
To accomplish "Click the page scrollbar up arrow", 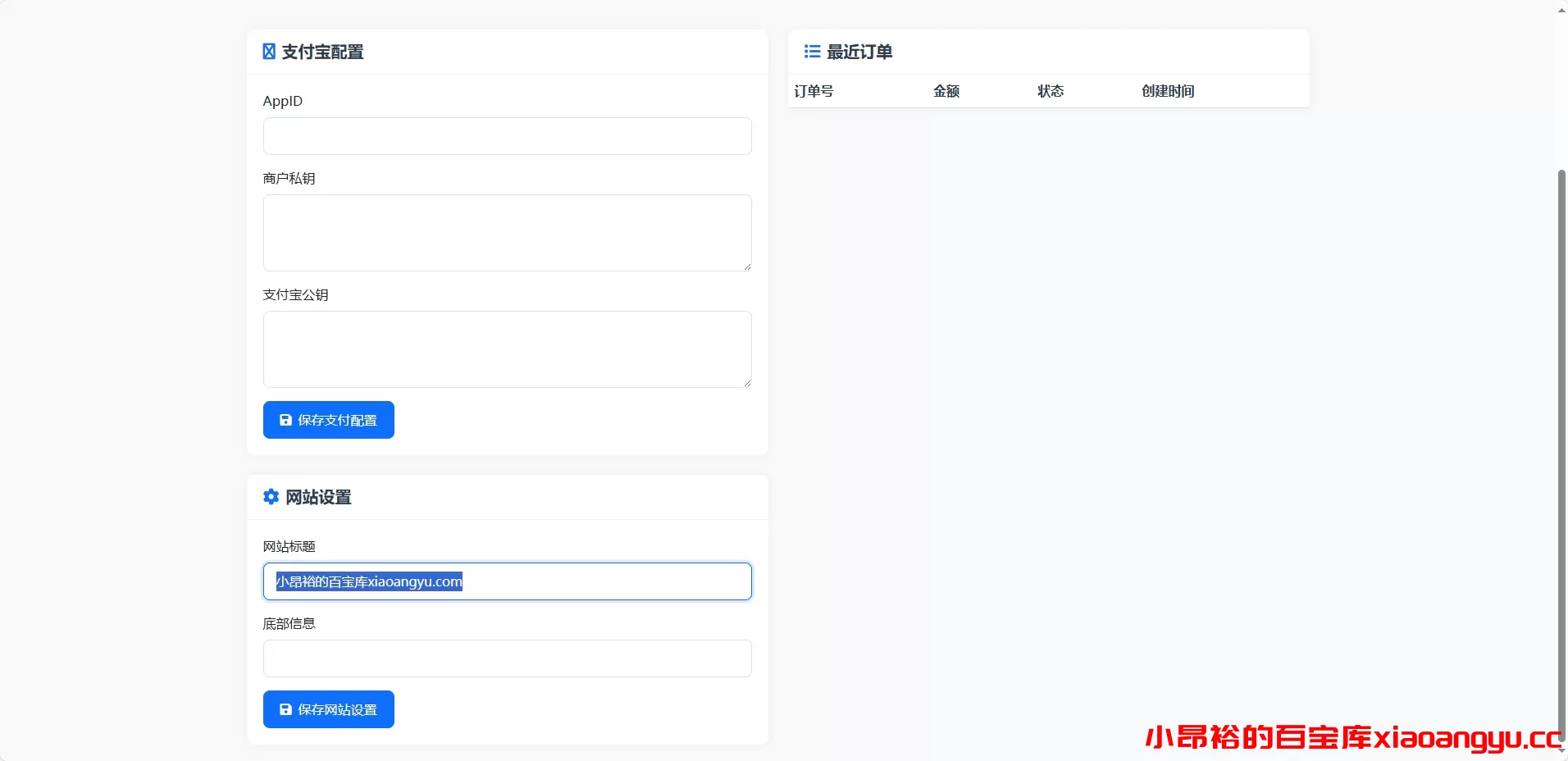I will [1561, 10].
